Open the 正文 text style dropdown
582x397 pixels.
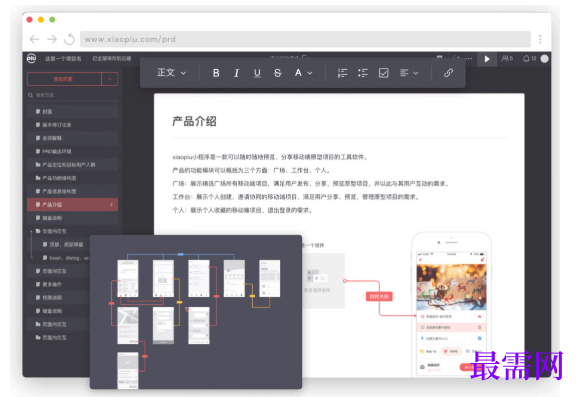pos(171,73)
